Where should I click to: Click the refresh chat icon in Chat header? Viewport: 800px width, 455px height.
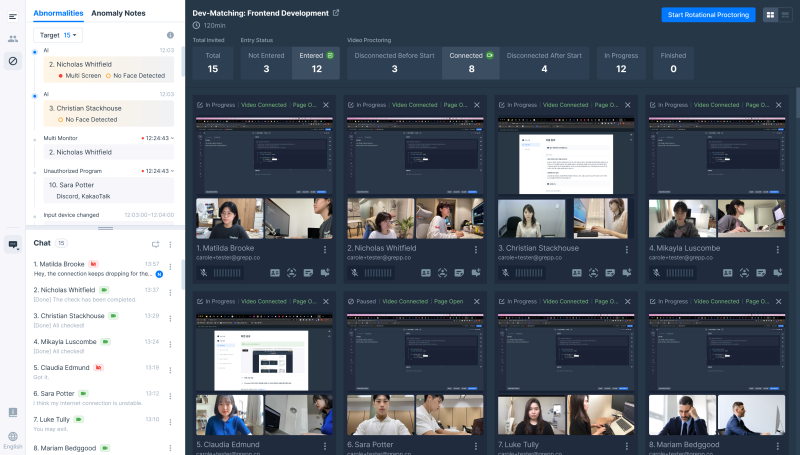point(155,243)
